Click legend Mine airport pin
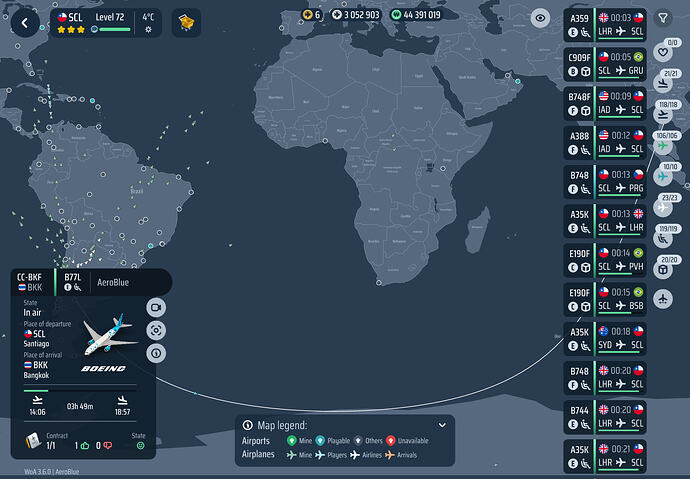The image size is (690, 479). tap(291, 440)
